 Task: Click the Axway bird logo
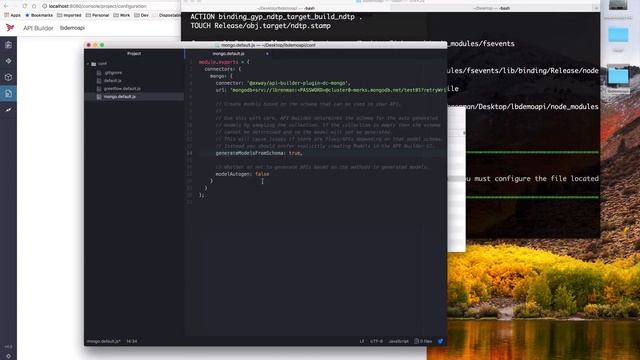pos(10,27)
